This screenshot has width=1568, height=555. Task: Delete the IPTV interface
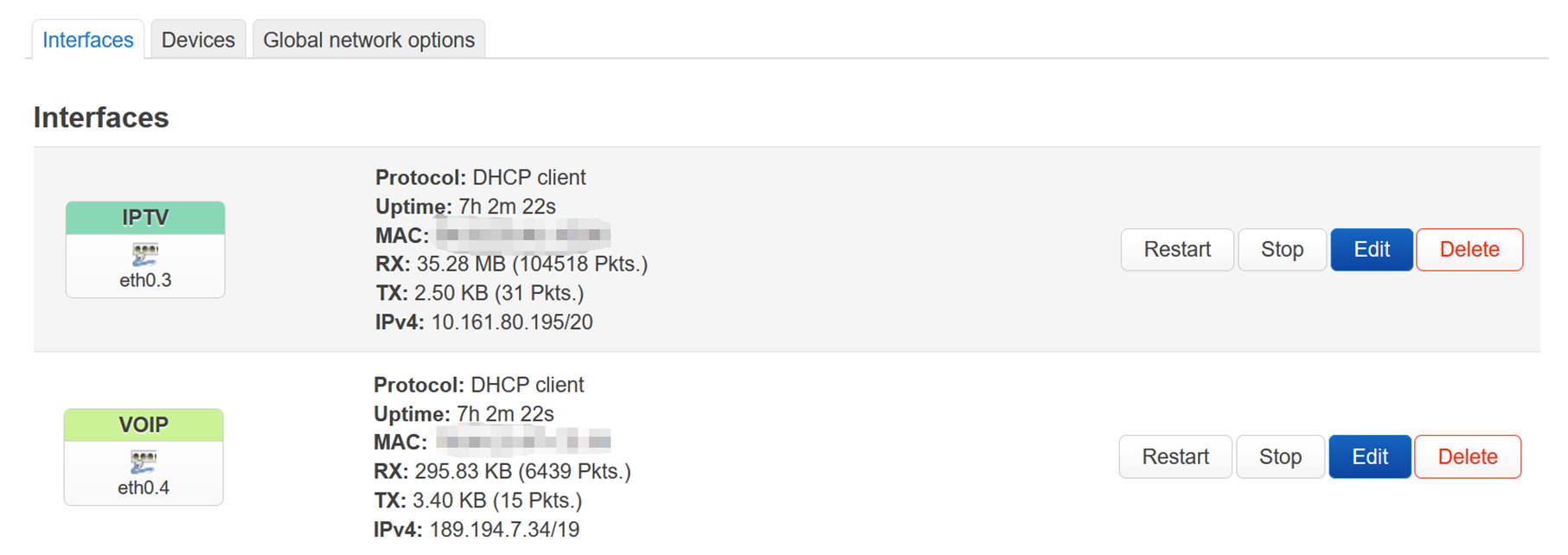click(1469, 250)
